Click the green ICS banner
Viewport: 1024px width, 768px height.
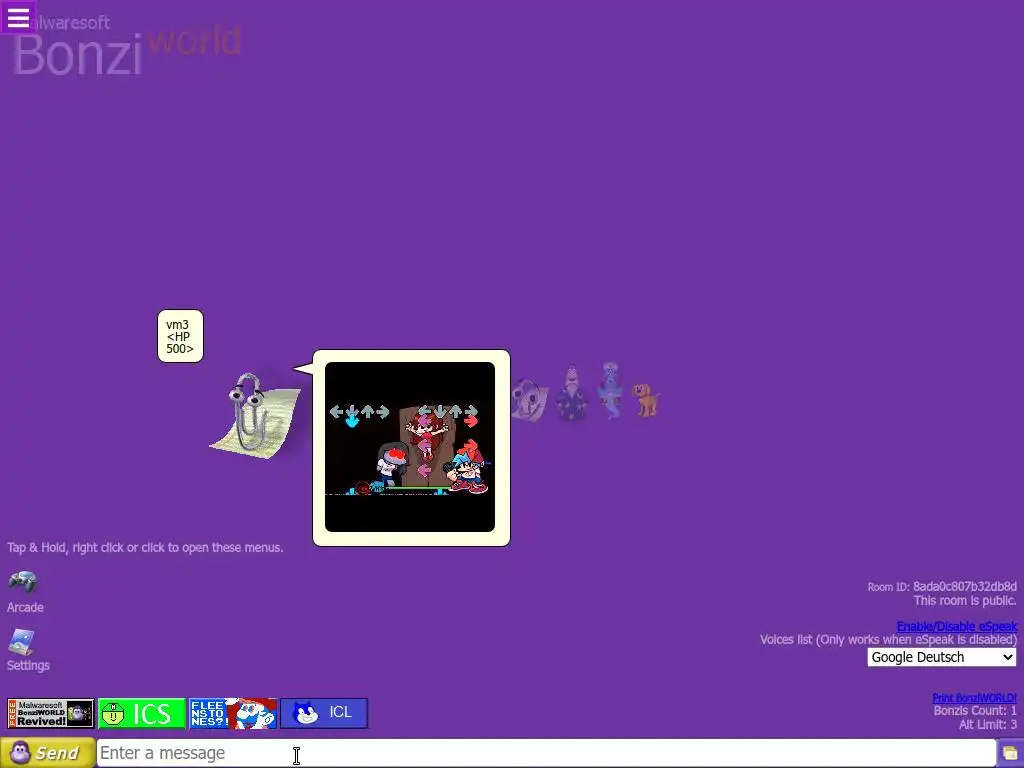142,713
